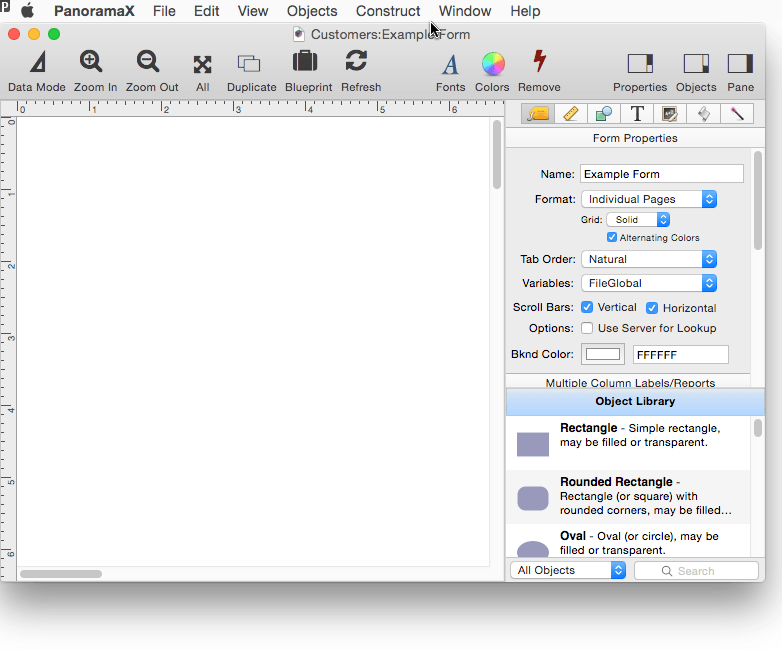
Task: Click the form canvas vertical scrollbar
Action: tap(496, 154)
